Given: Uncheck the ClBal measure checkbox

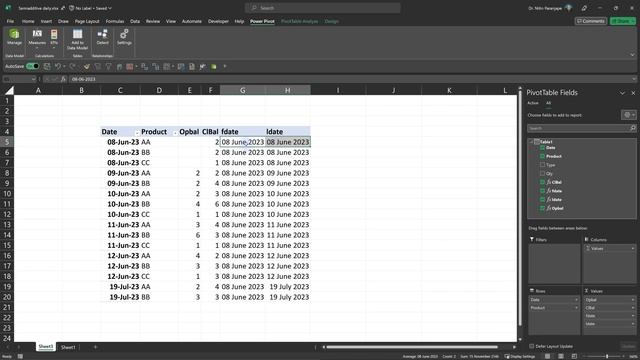Looking at the screenshot, I should 542,182.
